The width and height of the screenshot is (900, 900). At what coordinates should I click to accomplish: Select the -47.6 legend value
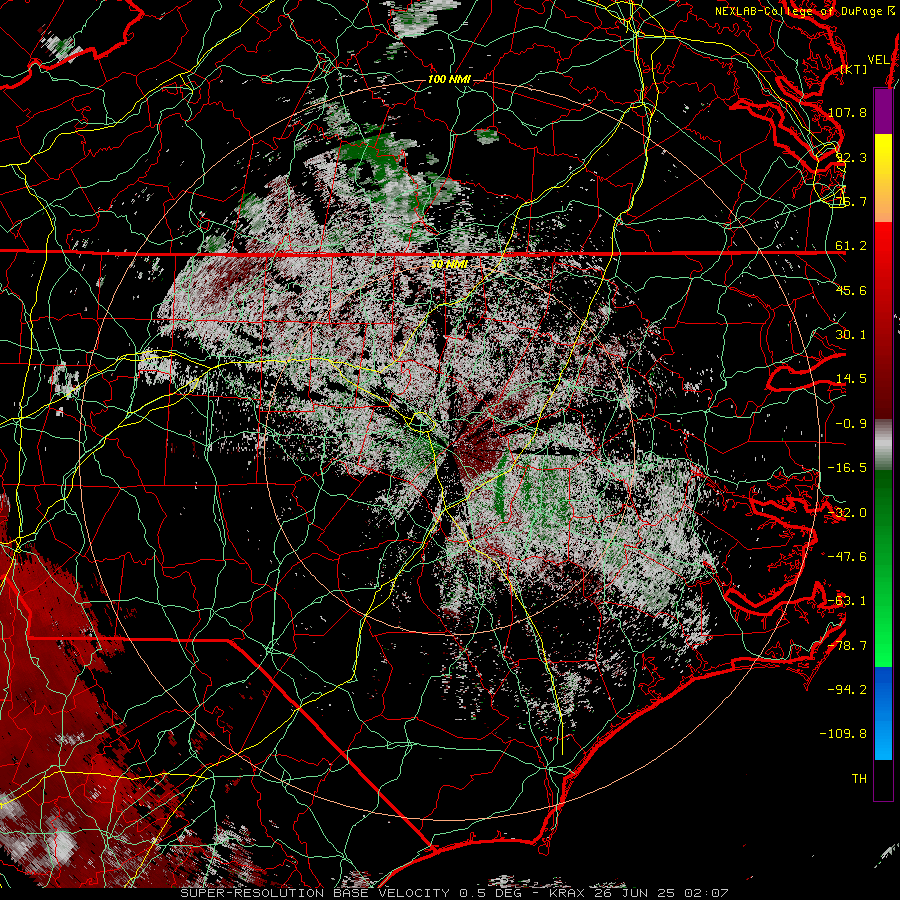[x=847, y=557]
